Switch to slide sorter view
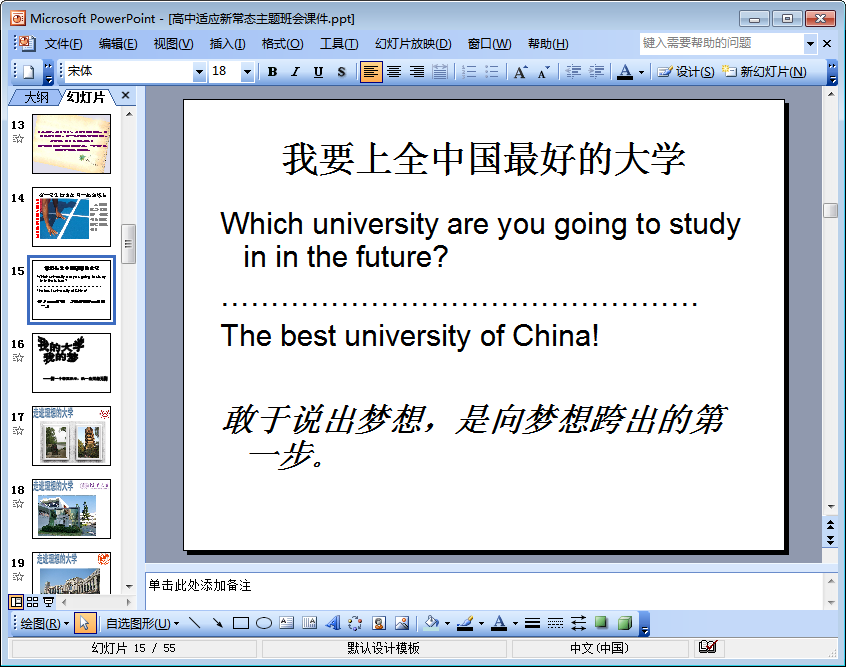This screenshot has height=667, width=846. [32, 602]
